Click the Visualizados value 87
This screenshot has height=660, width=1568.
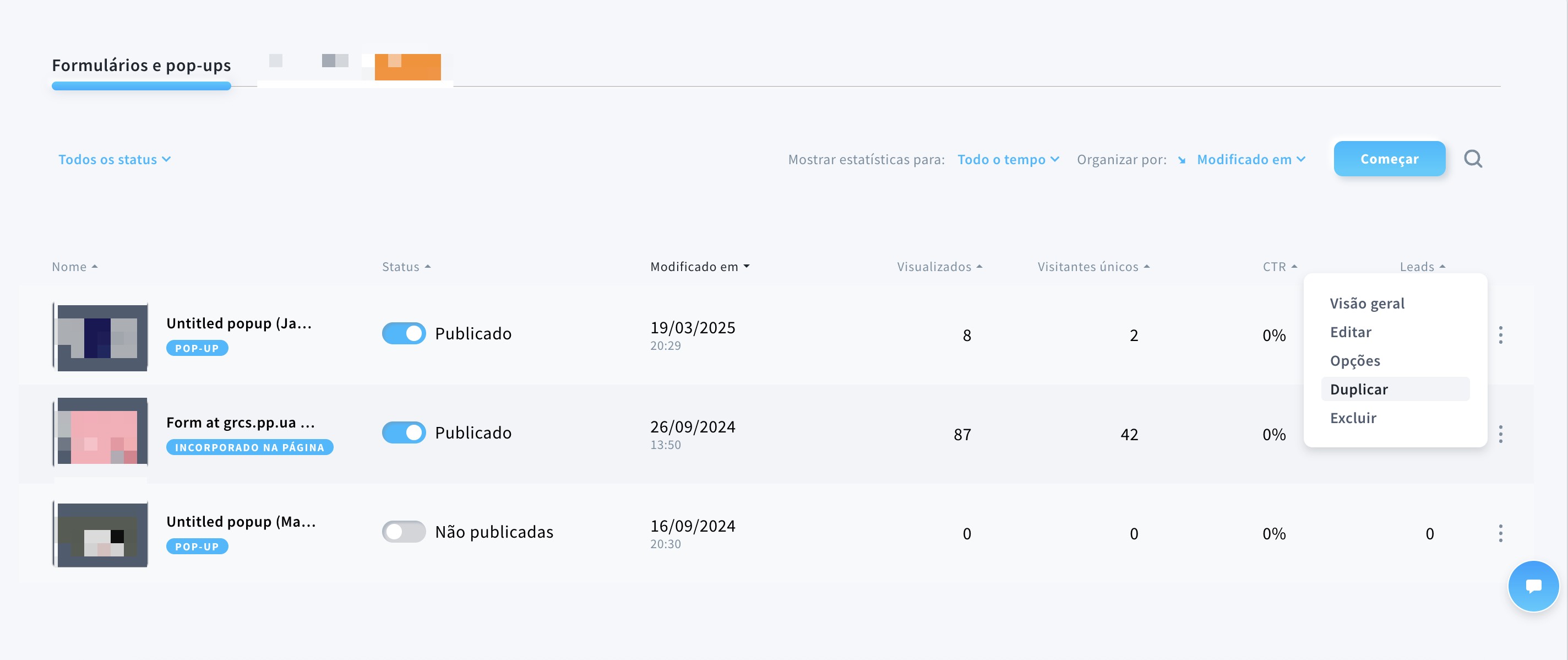coord(962,435)
